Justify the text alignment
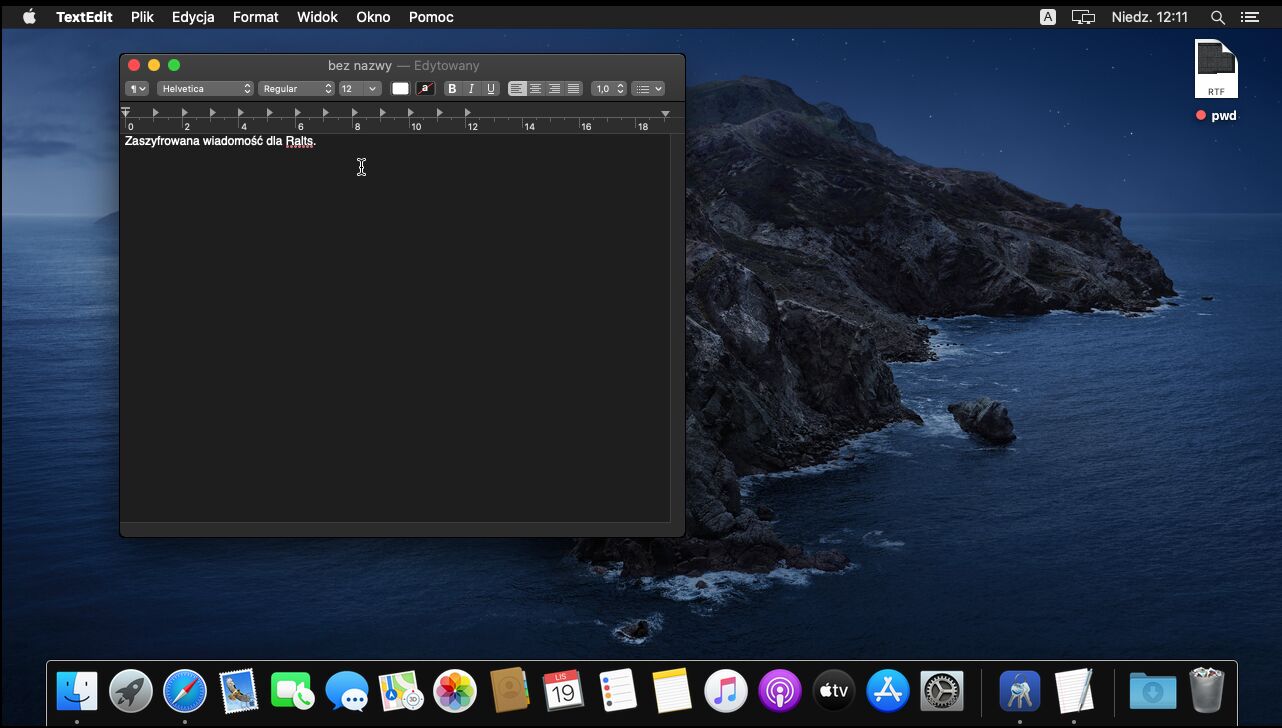The image size is (1282, 728). pos(573,89)
